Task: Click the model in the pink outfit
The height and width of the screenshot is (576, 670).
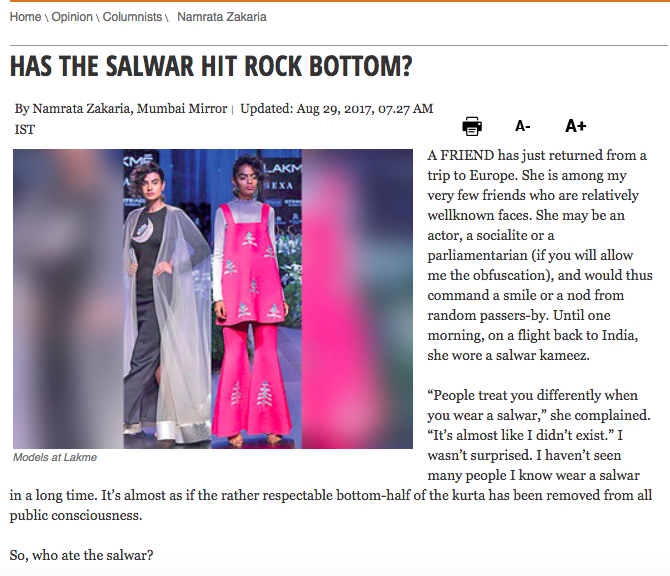Action: pyautogui.click(x=251, y=299)
